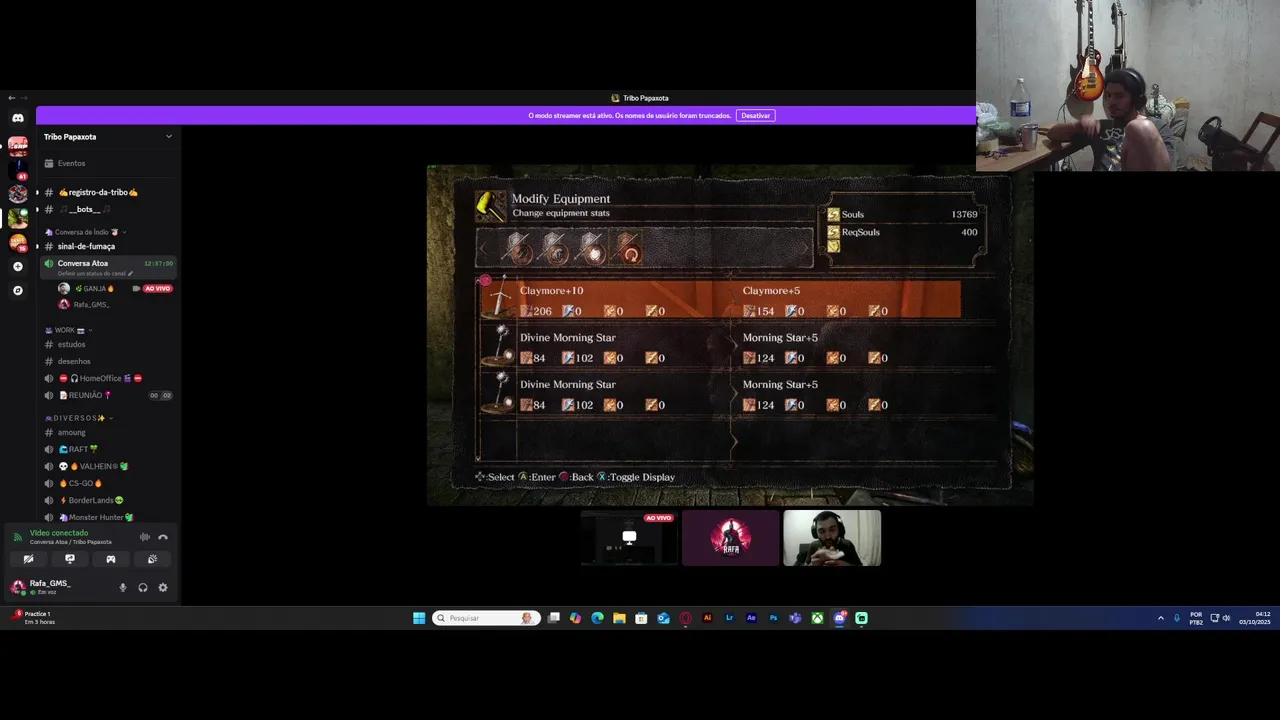1280x720 pixels.
Task: Mute microphone in Discord user panel
Action: point(123,588)
